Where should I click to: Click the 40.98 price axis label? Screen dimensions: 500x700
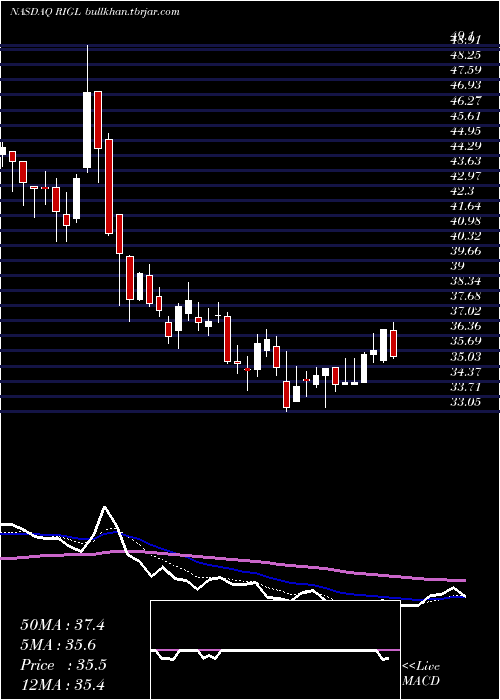(467, 221)
